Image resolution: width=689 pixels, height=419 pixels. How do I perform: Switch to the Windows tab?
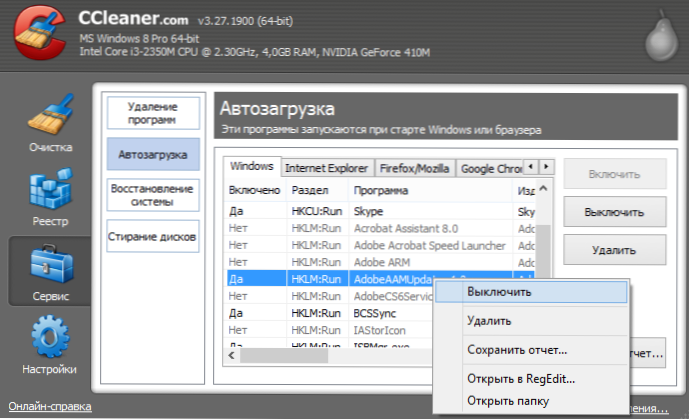[252, 166]
